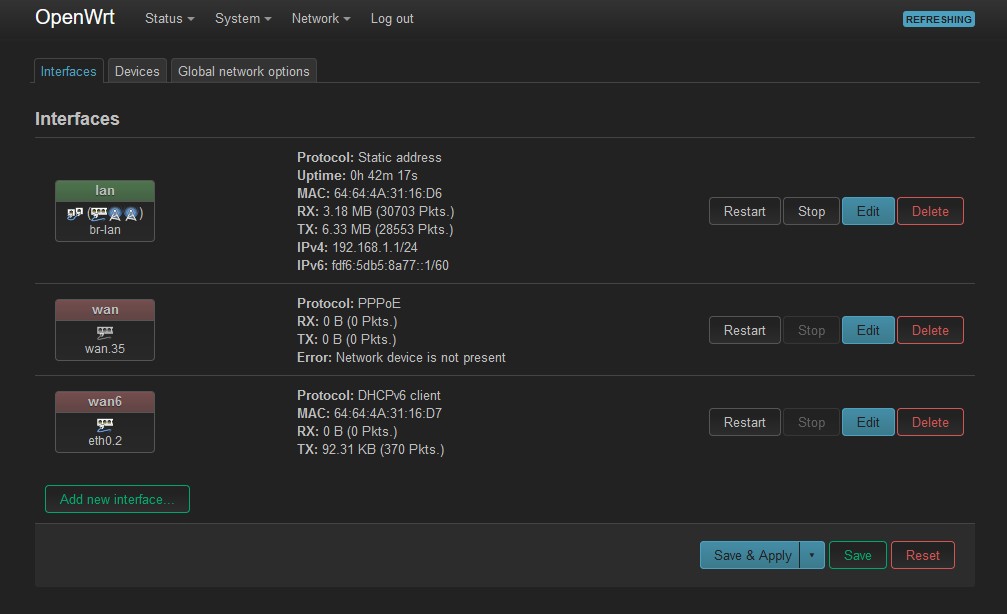Click the disabled Stop button for wan

coord(811,330)
